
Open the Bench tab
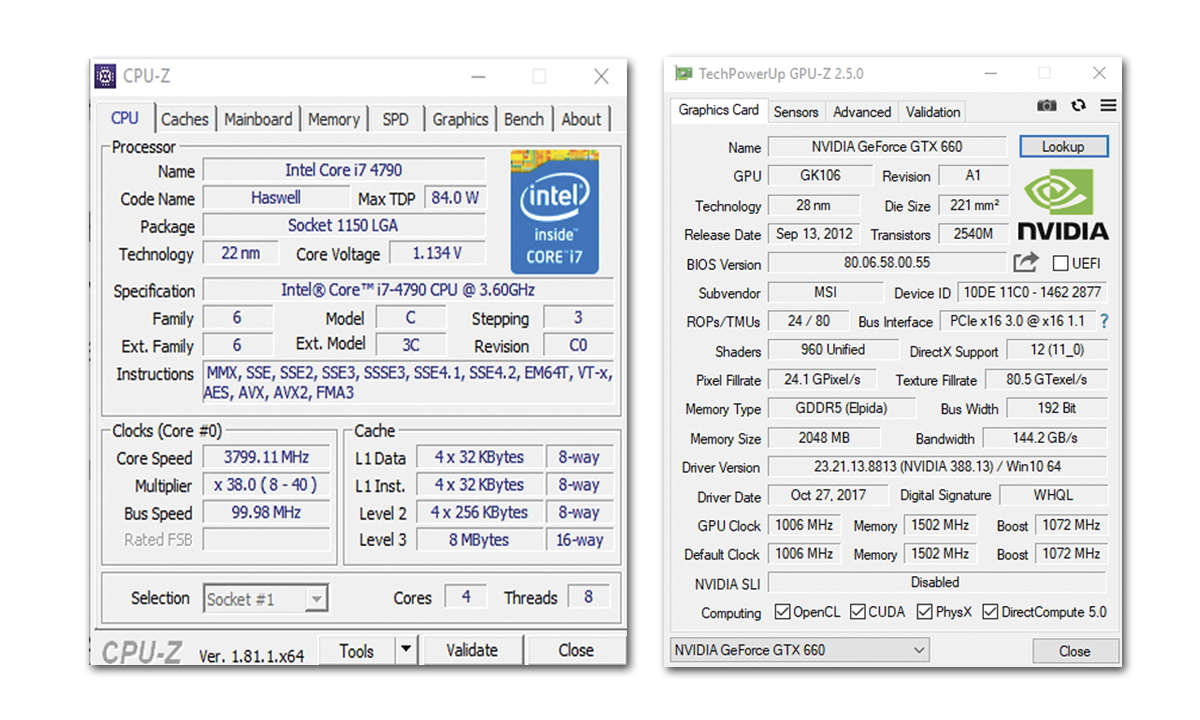(x=524, y=119)
